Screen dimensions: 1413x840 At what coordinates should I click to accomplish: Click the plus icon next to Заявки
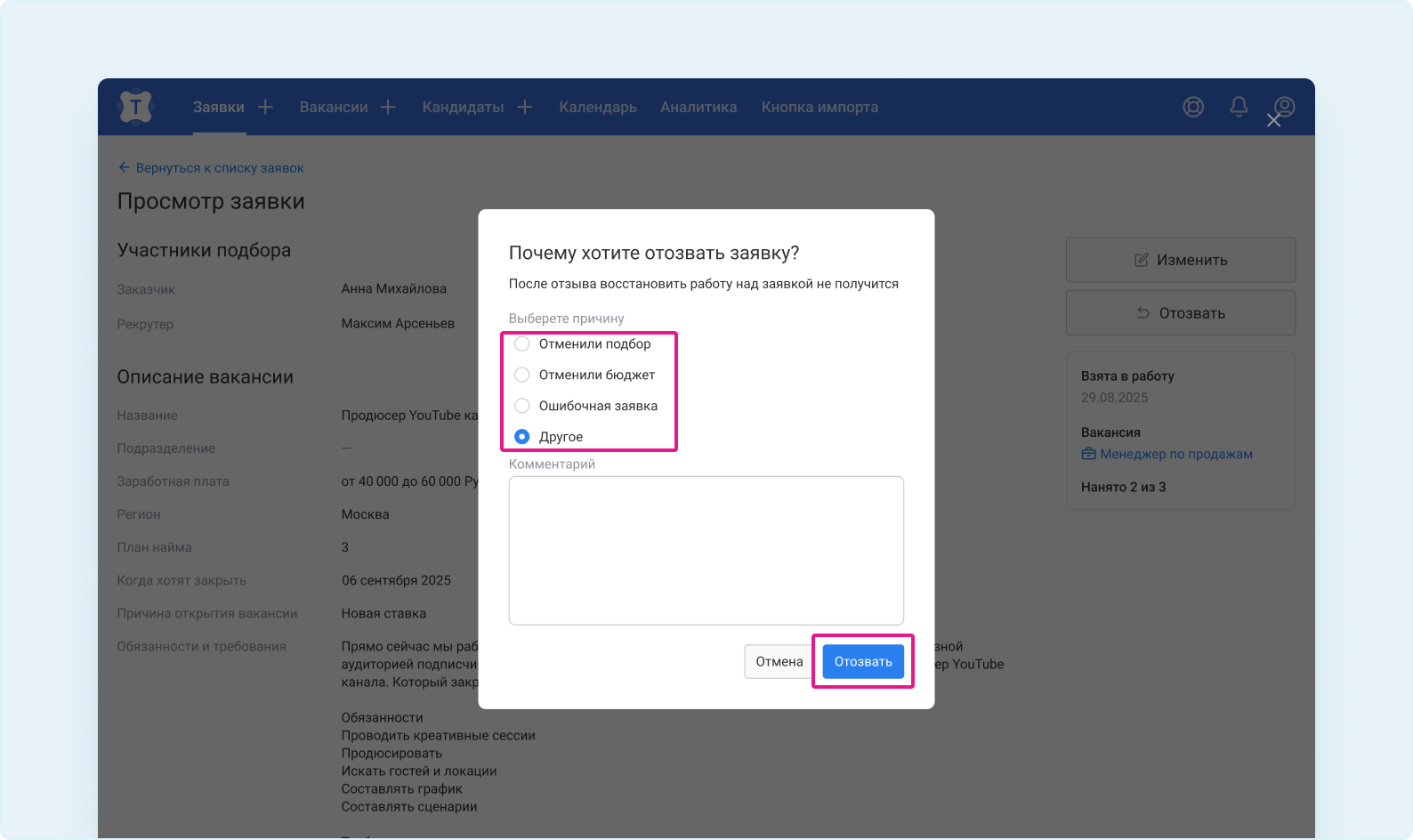265,107
